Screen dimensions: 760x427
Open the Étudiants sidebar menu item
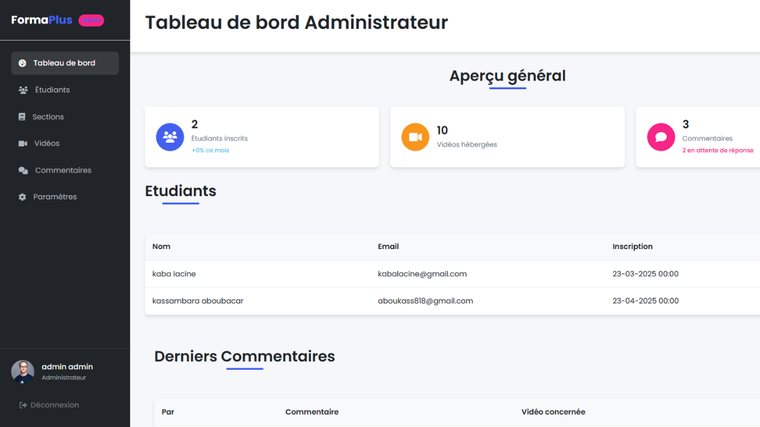(x=51, y=90)
